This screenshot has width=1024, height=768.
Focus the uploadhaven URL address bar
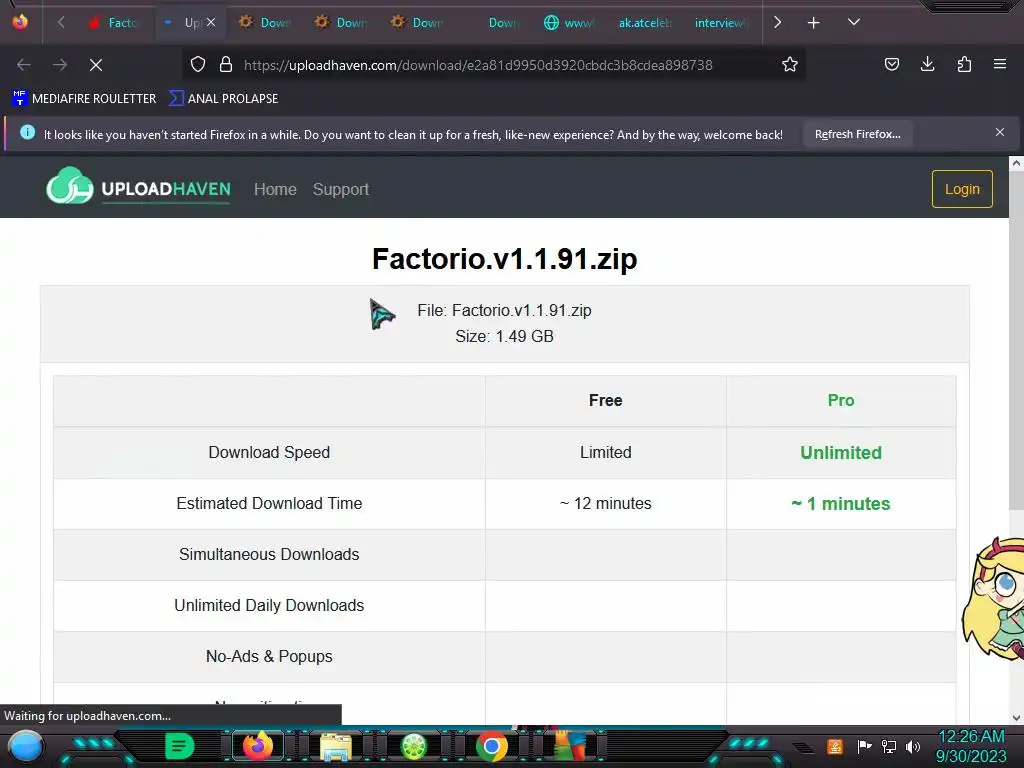coord(478,65)
